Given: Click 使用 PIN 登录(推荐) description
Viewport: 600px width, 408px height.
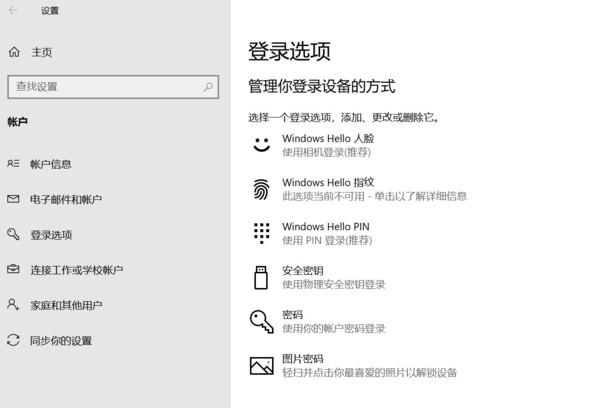Looking at the screenshot, I should click(x=327, y=240).
